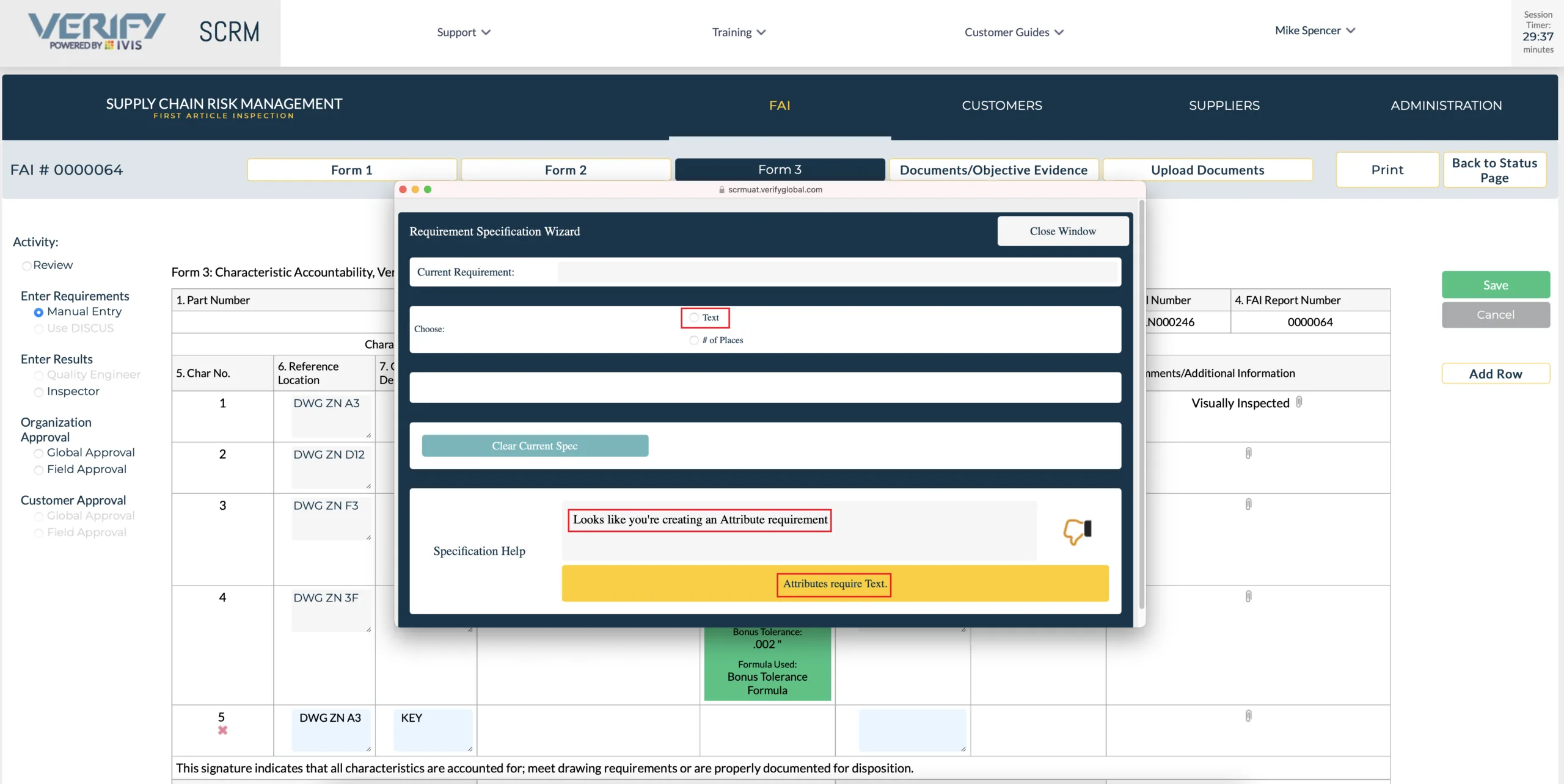Click the paperclip attachment icon in row 2

click(x=1248, y=453)
